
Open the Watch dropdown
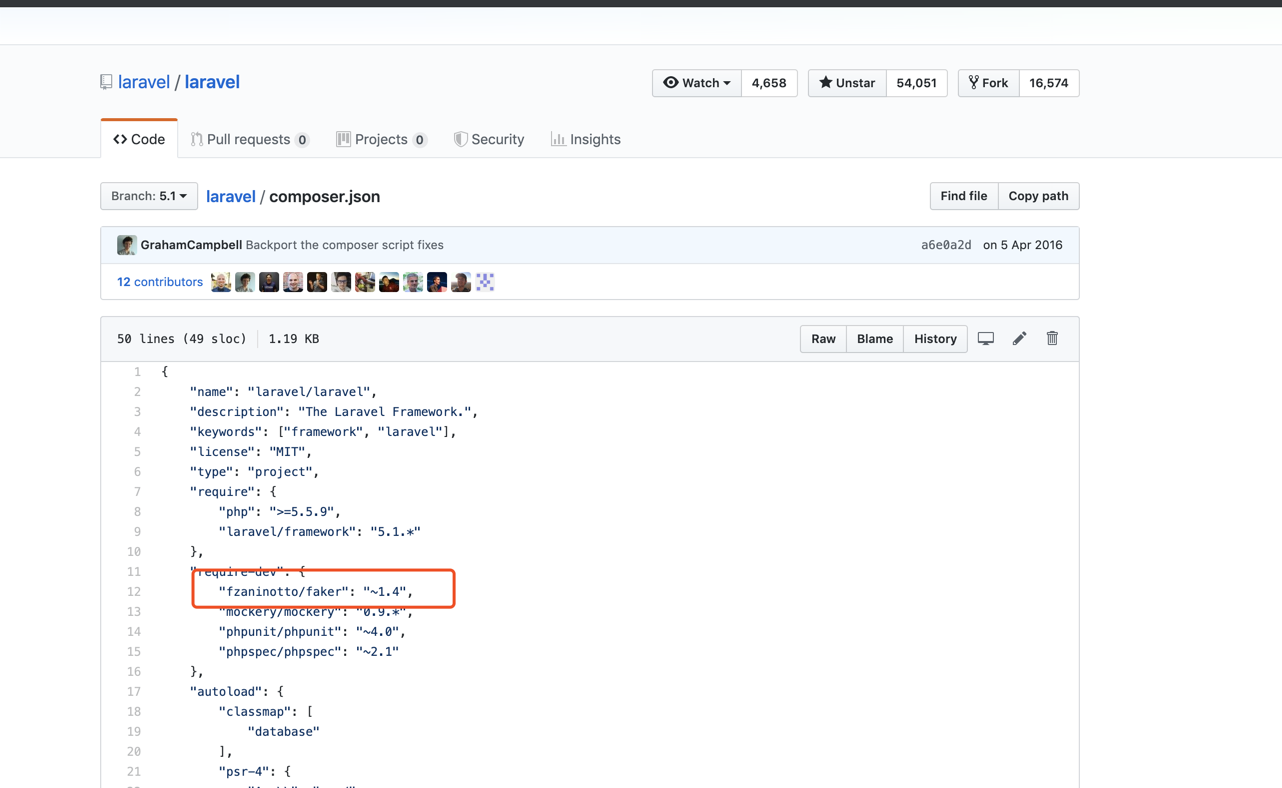coord(697,83)
